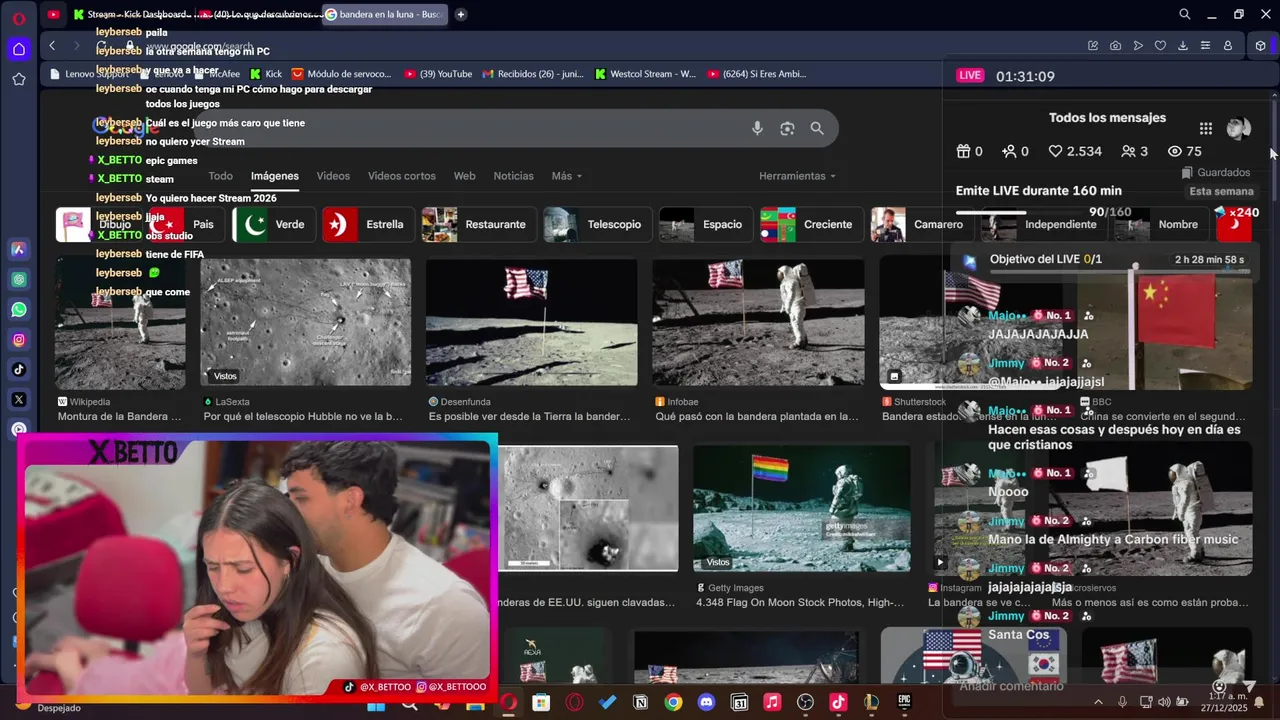This screenshot has width=1280, height=720.
Task: Open grid apps icon in TikTok panel
Action: [x=1206, y=128]
